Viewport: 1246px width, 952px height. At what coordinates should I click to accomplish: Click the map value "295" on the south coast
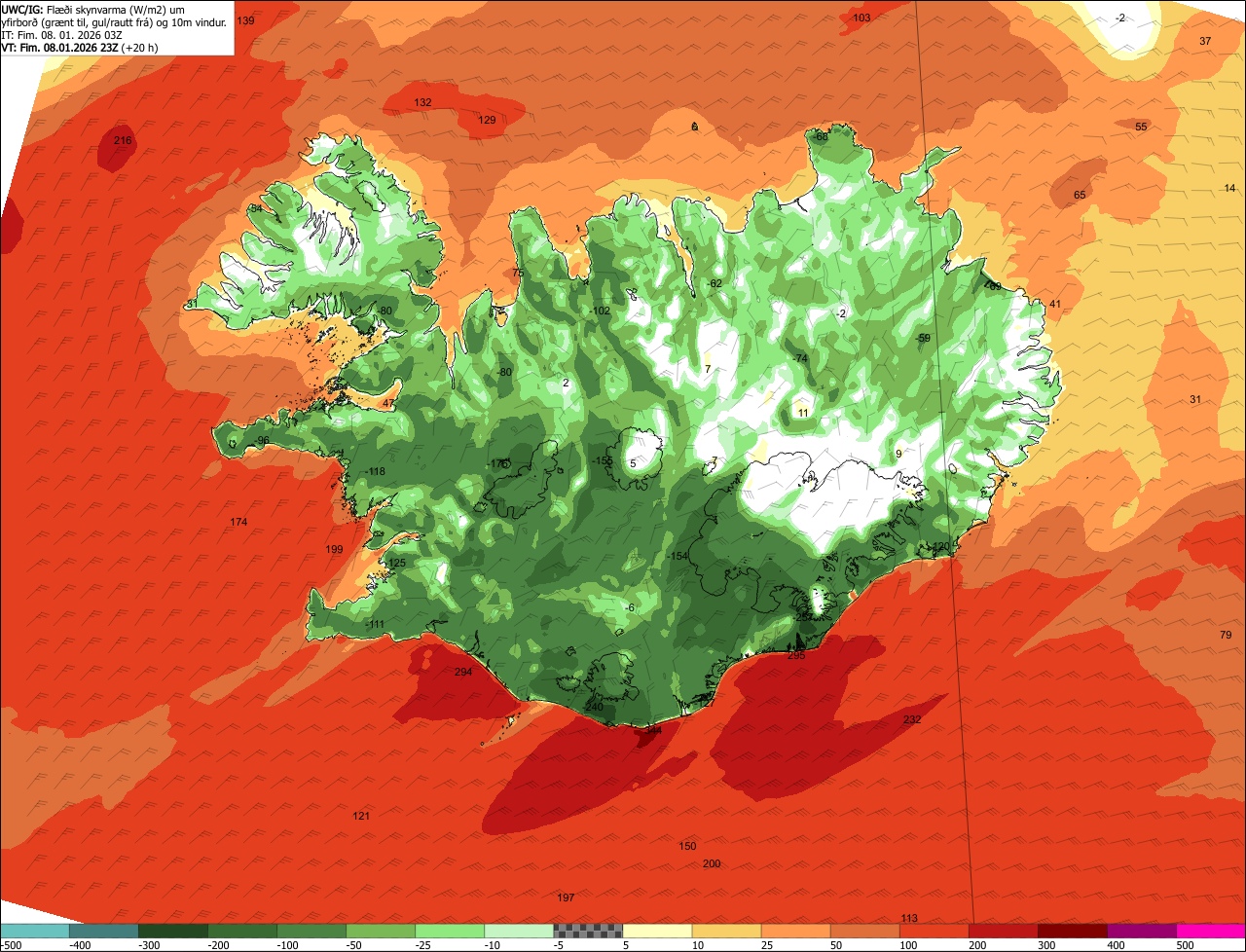(x=796, y=655)
